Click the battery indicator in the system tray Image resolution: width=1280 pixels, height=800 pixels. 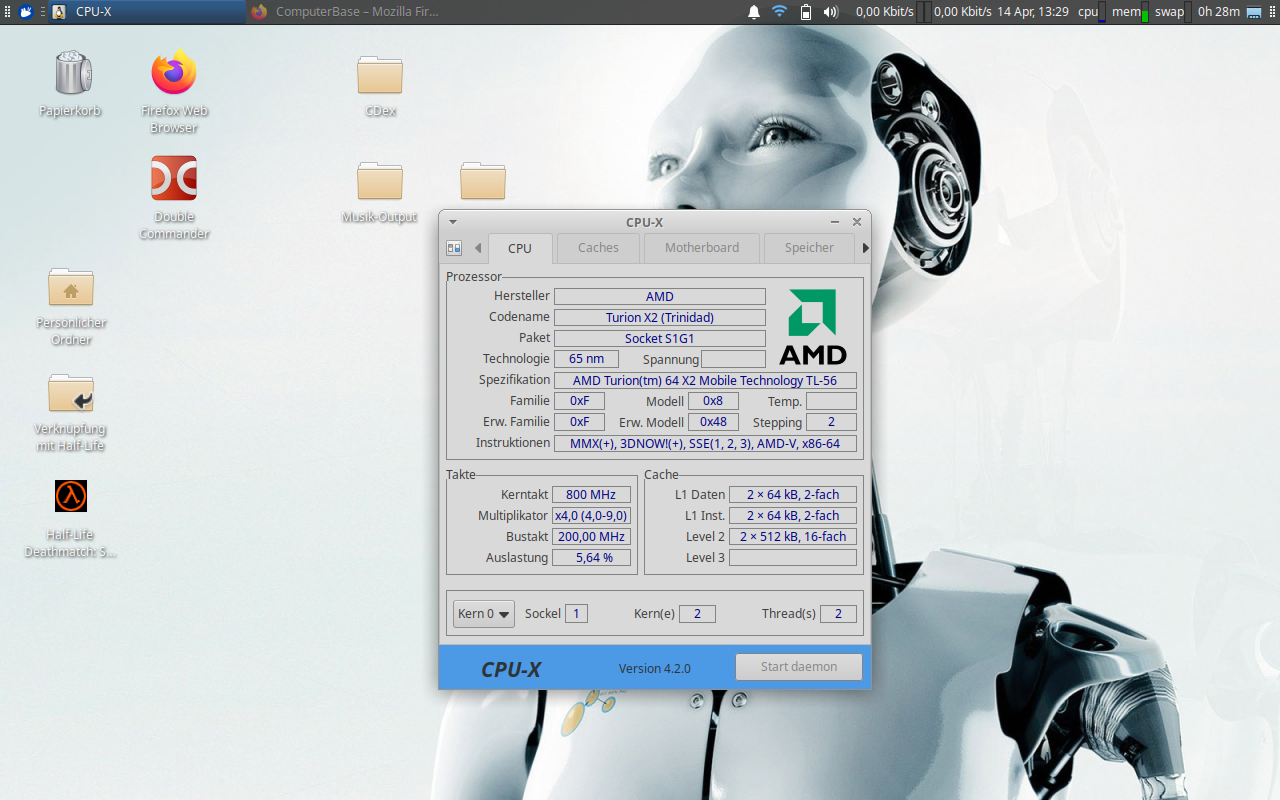(x=806, y=13)
